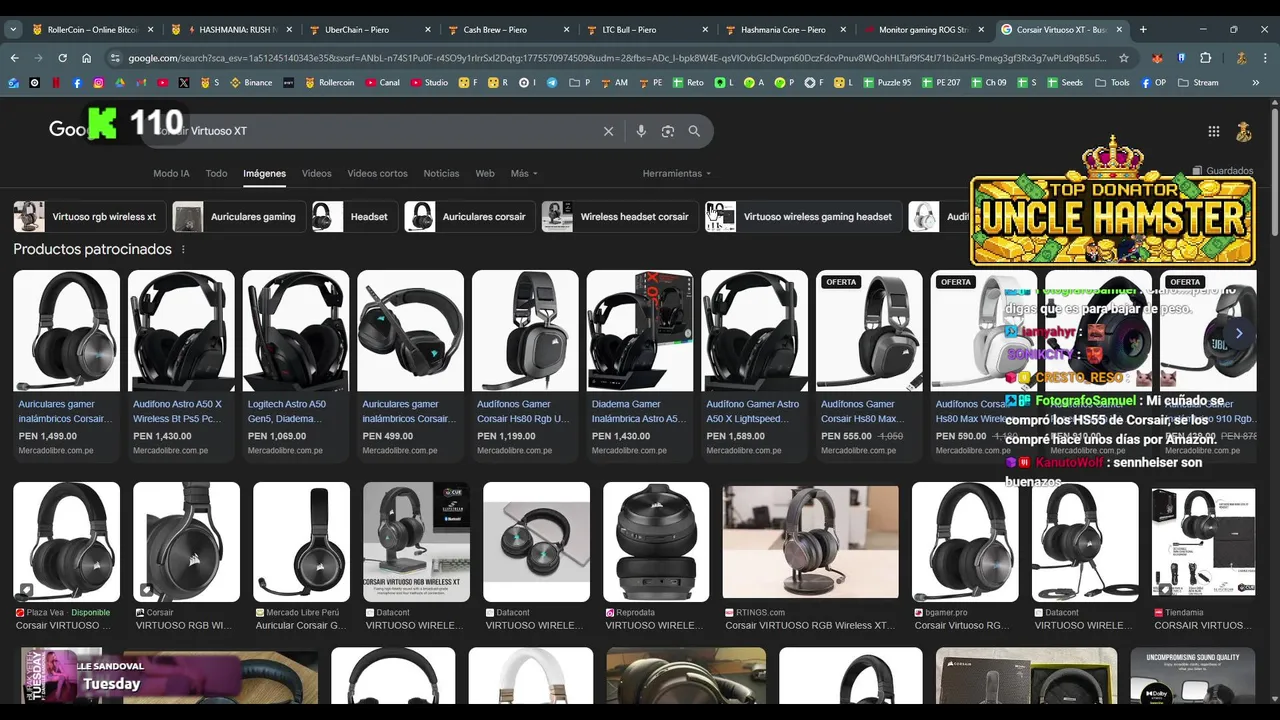Viewport: 1280px width, 720px height.
Task: Advance sponsored products carousel with right arrow
Action: [x=1239, y=333]
